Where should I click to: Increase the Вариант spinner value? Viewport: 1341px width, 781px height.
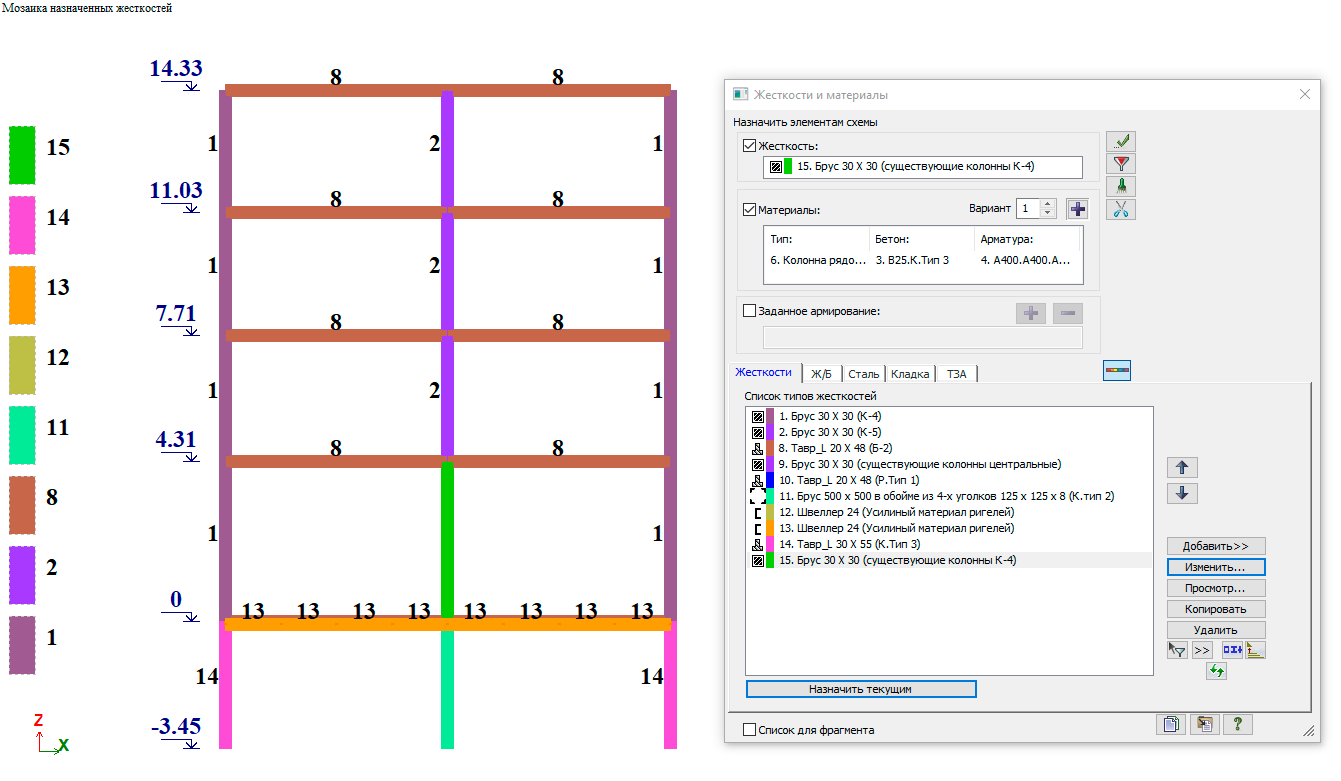point(1048,204)
